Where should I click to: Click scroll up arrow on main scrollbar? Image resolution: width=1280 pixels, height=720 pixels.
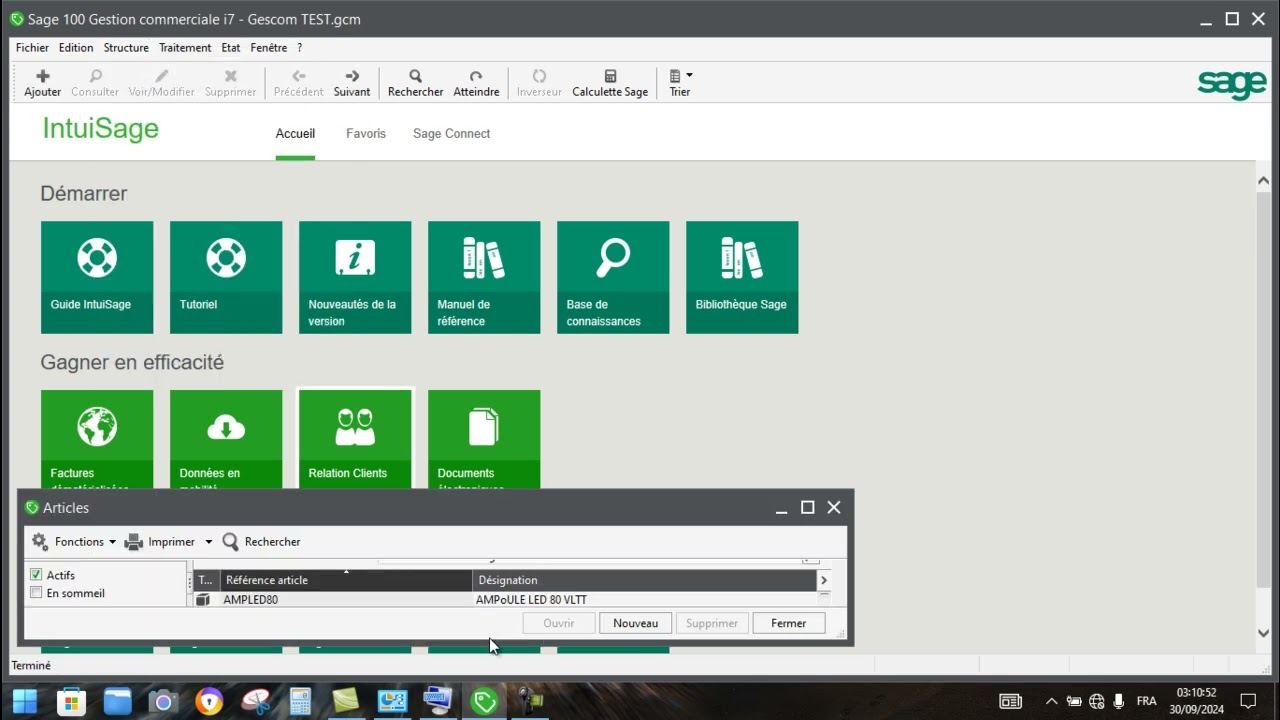[1263, 180]
